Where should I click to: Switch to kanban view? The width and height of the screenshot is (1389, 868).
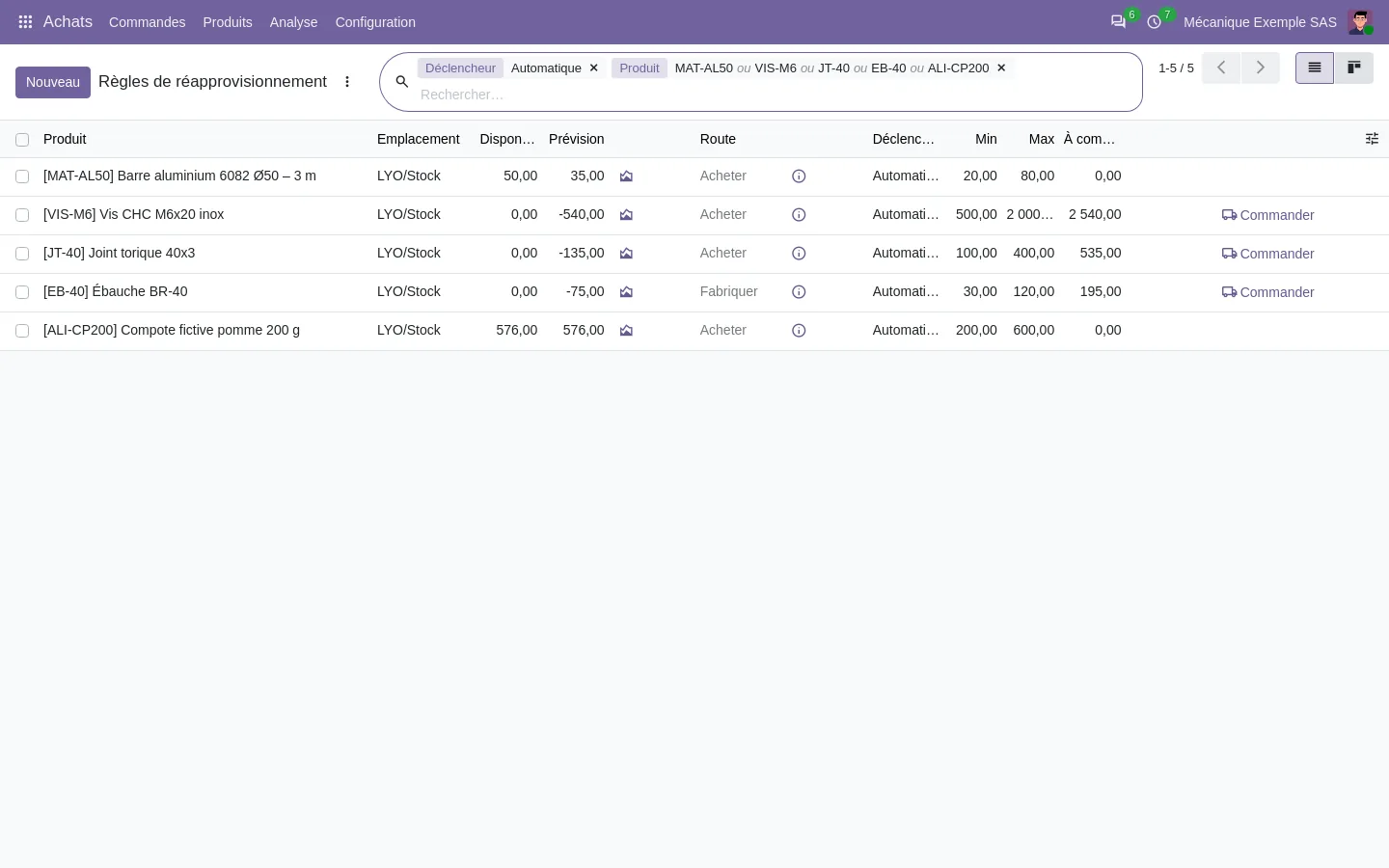tap(1353, 68)
